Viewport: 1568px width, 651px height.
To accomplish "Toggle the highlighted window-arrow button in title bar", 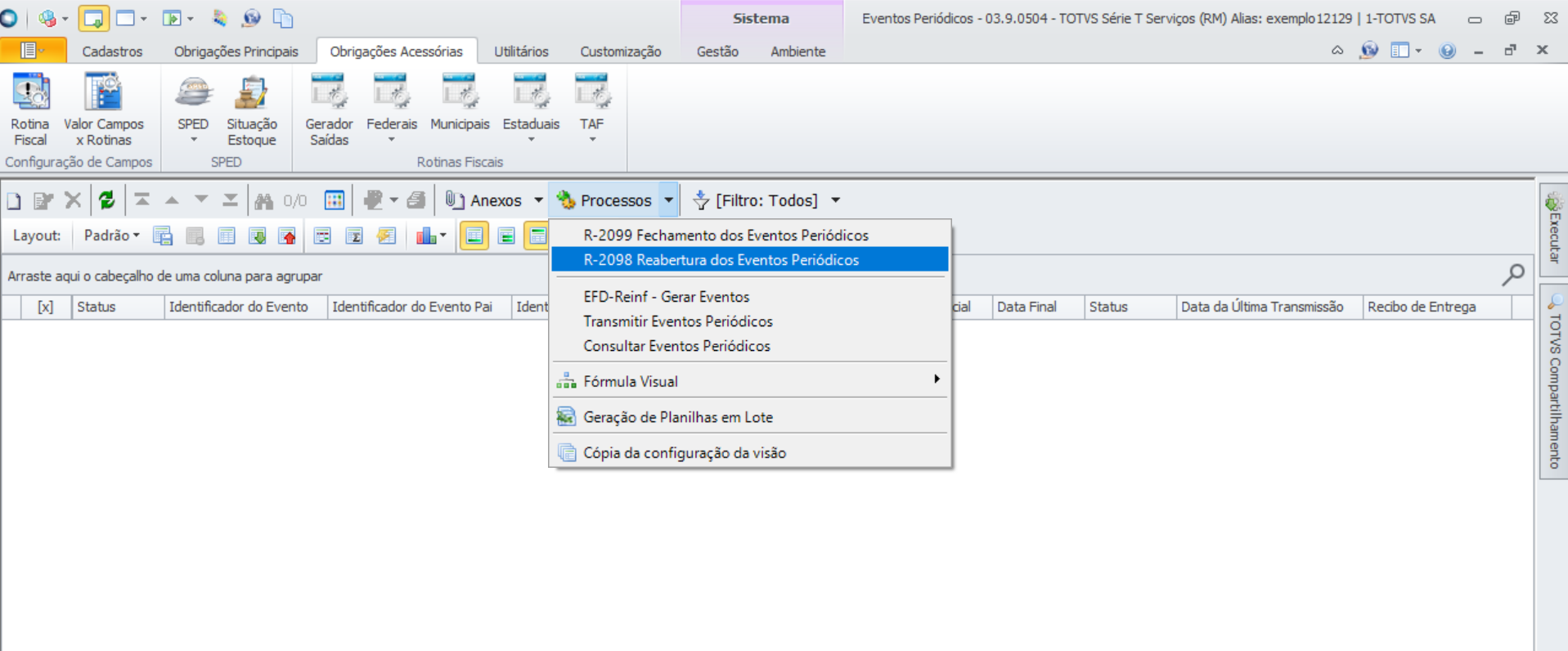I will pos(93,18).
